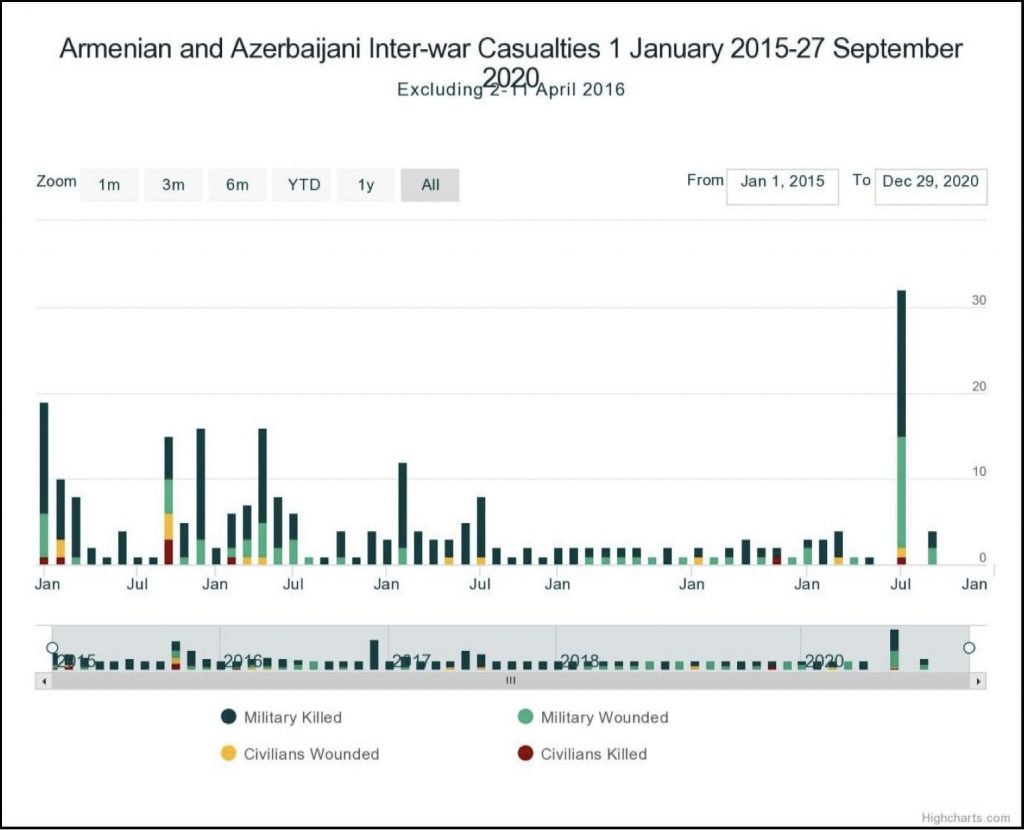Toggle Civilians Killed legend entry
Screen dimensions: 1024x830
[x=593, y=754]
